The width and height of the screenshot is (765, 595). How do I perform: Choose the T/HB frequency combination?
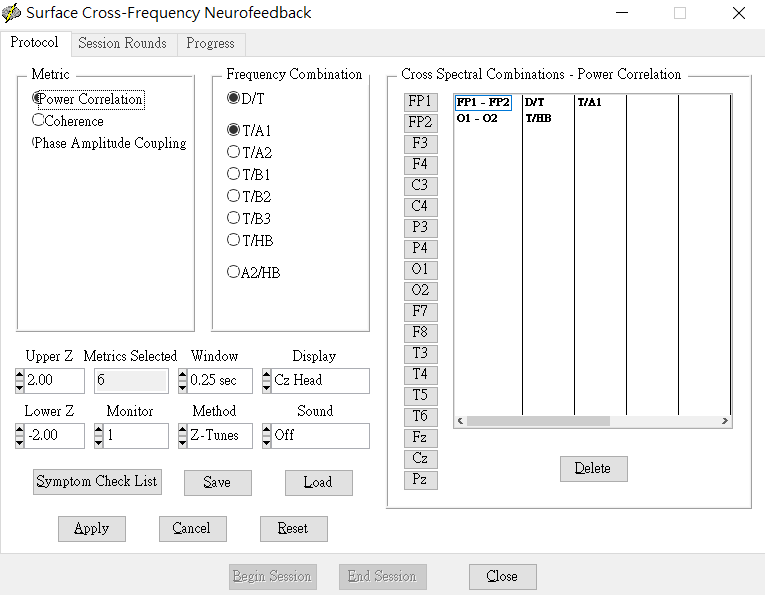[250, 240]
